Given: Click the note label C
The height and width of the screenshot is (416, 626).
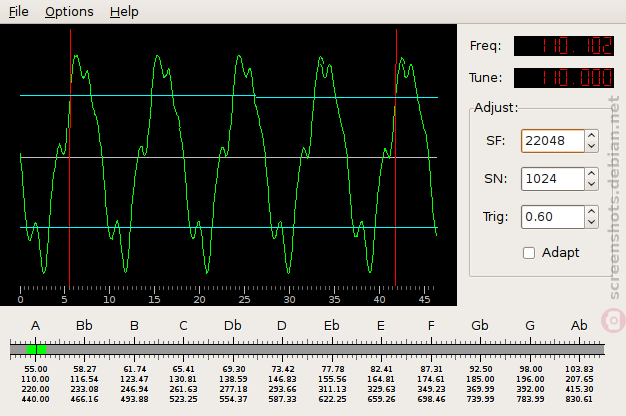Looking at the screenshot, I should tap(183, 326).
